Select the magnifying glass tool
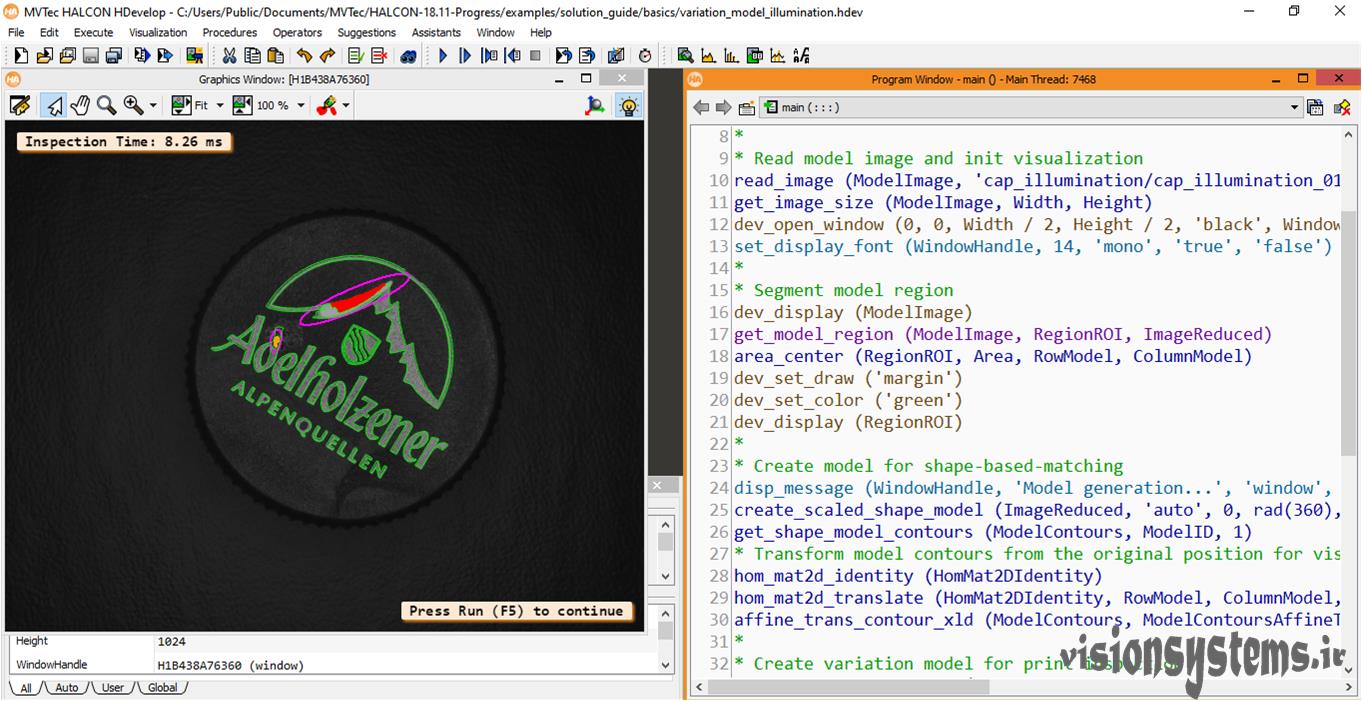Image resolution: width=1362 pixels, height=701 pixels. [106, 105]
